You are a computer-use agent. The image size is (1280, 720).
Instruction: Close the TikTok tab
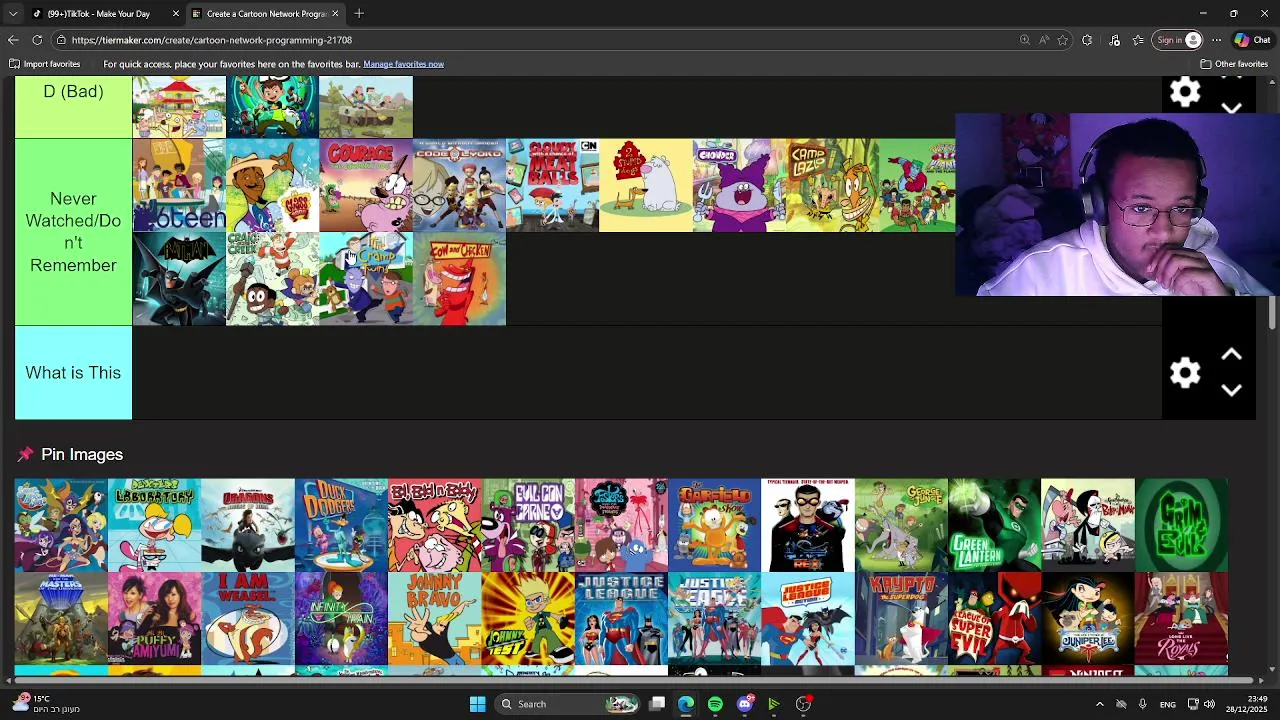176,14
